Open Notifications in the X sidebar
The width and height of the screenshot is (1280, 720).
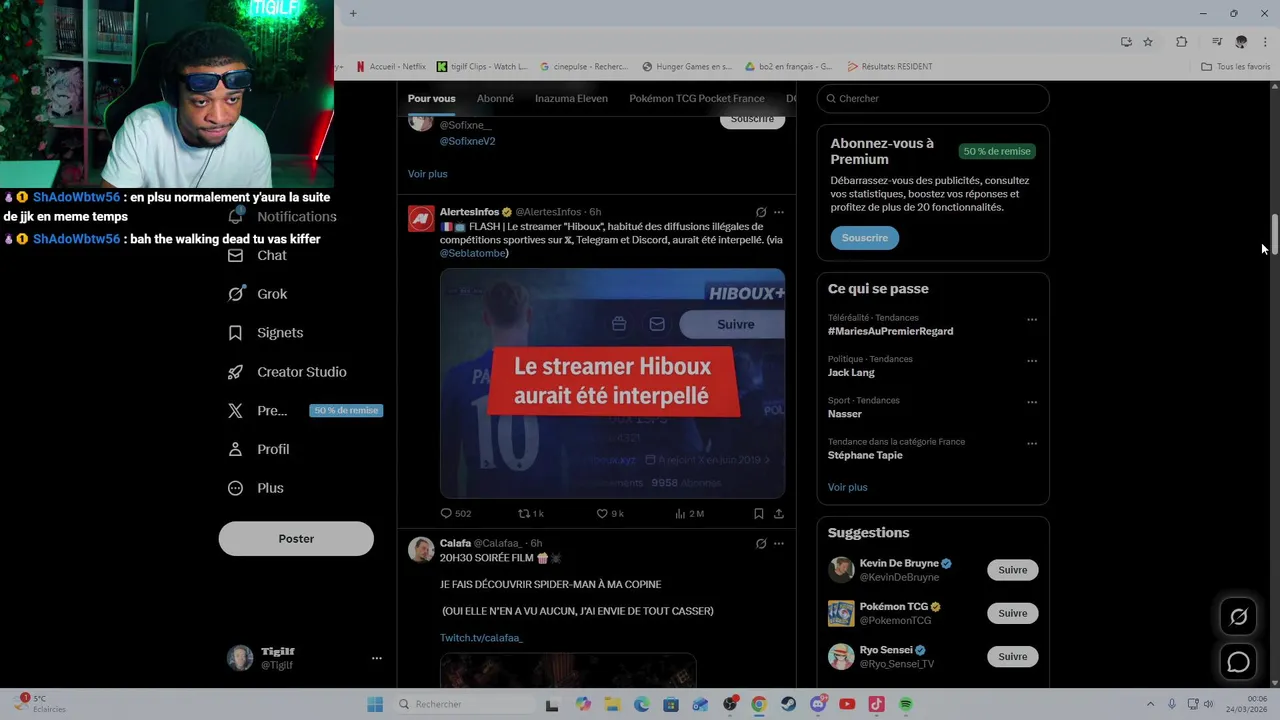coord(282,217)
